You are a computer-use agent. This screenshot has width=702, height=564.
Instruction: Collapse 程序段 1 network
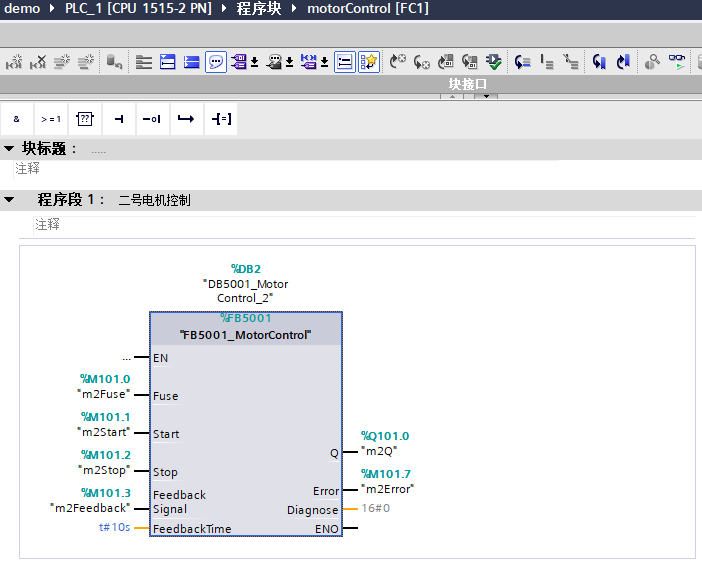[9, 200]
